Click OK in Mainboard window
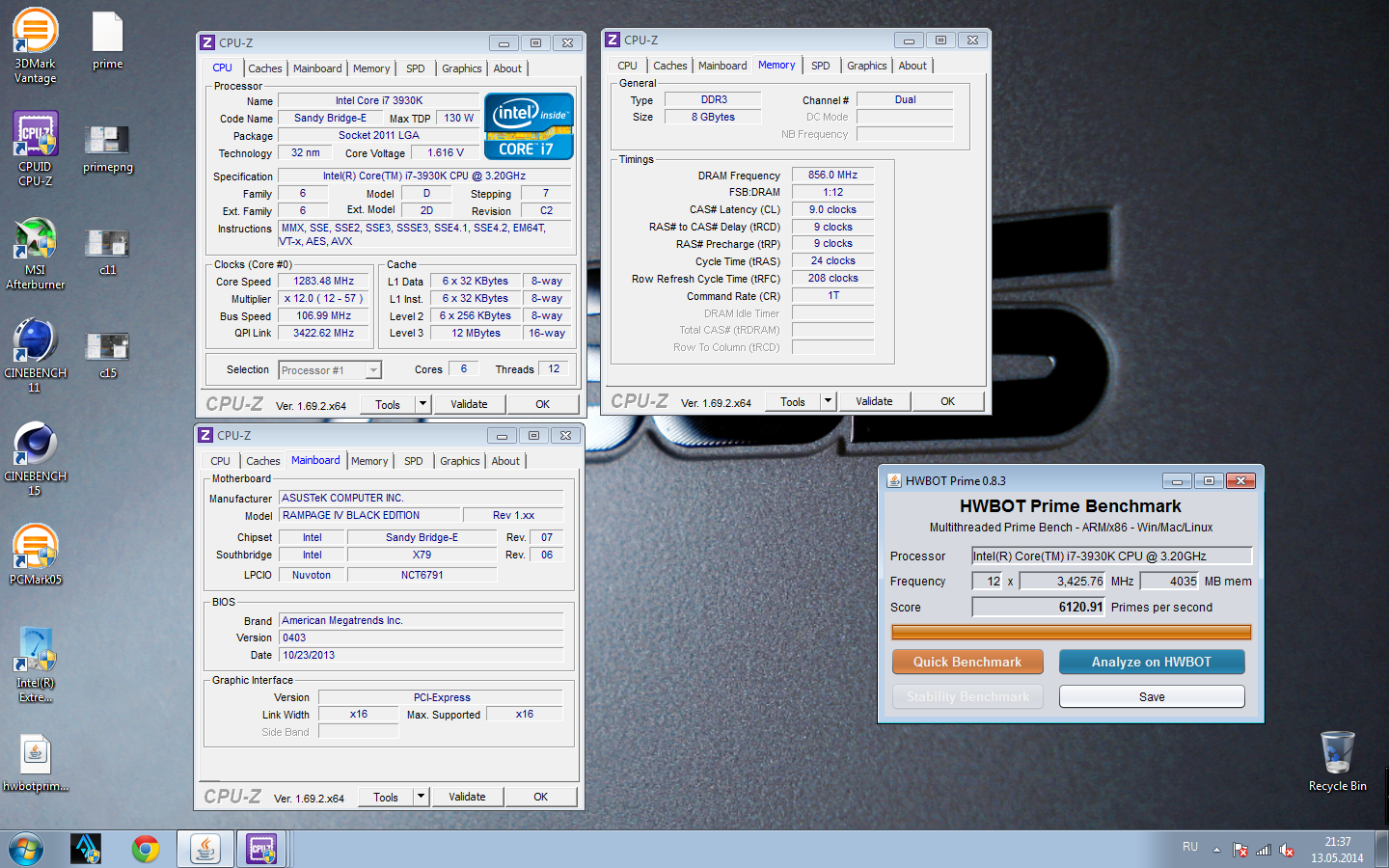 [x=541, y=797]
